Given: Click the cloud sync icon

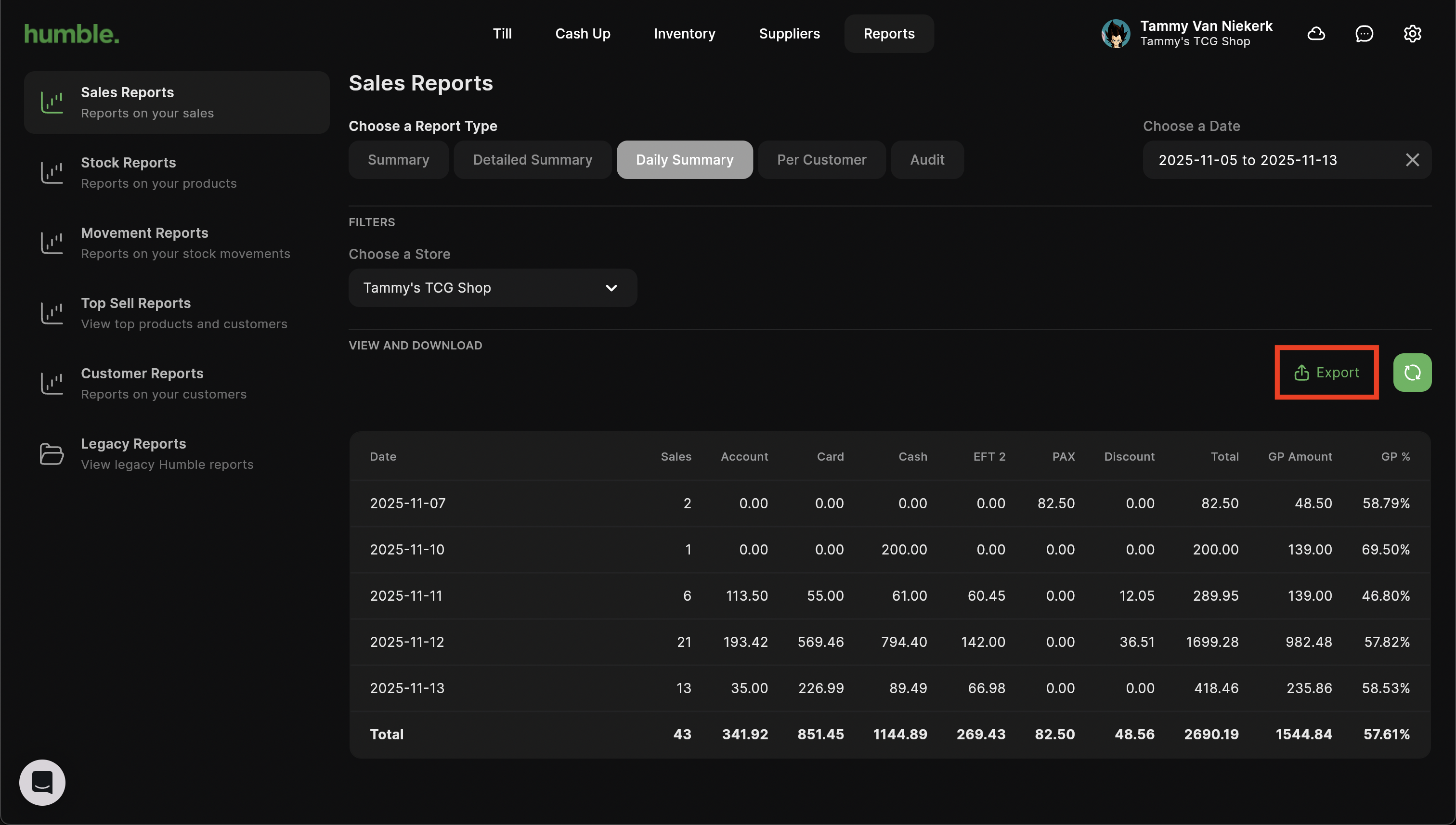Looking at the screenshot, I should pos(1316,34).
